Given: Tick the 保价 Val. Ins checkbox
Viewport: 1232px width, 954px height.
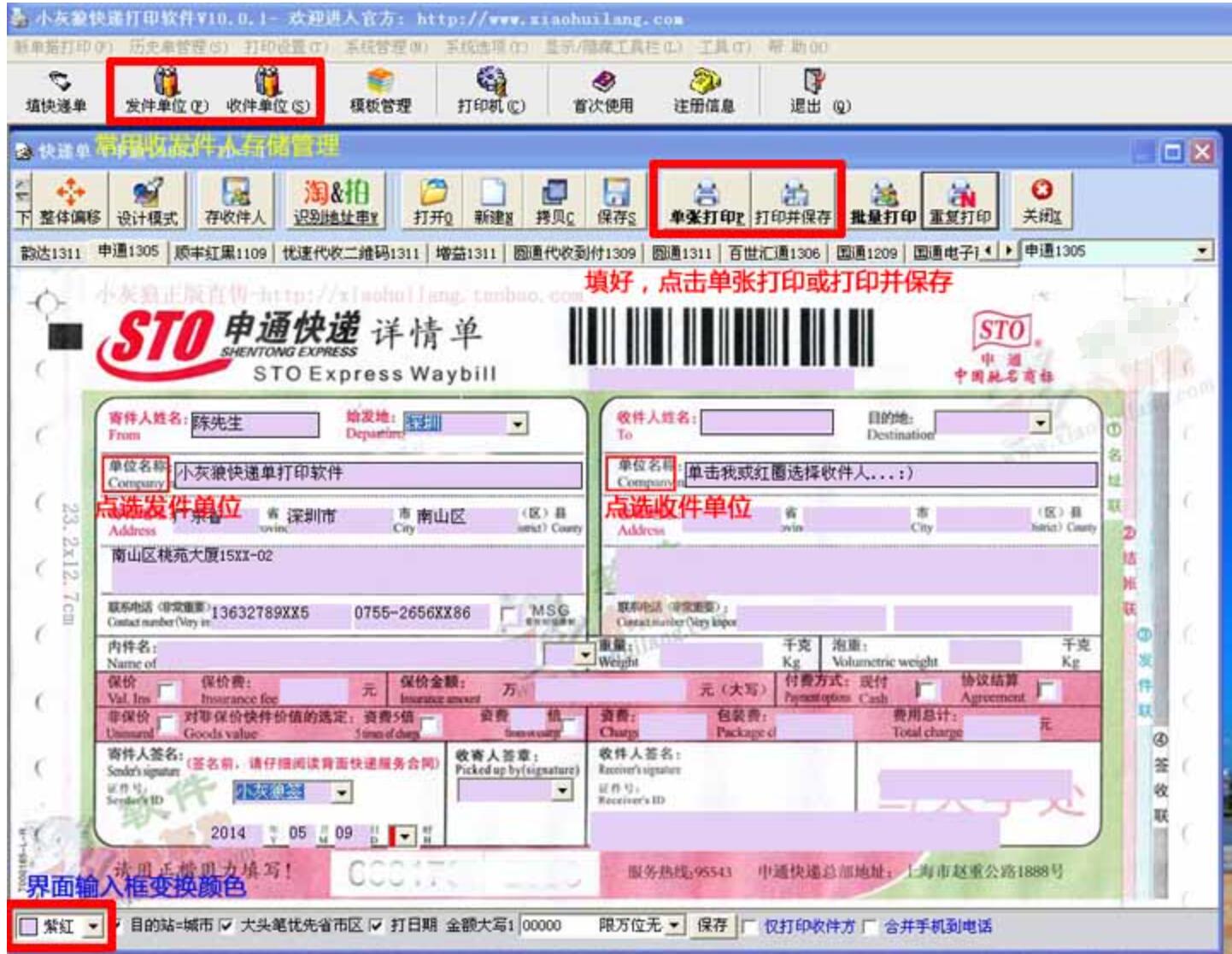Looking at the screenshot, I should 167,689.
